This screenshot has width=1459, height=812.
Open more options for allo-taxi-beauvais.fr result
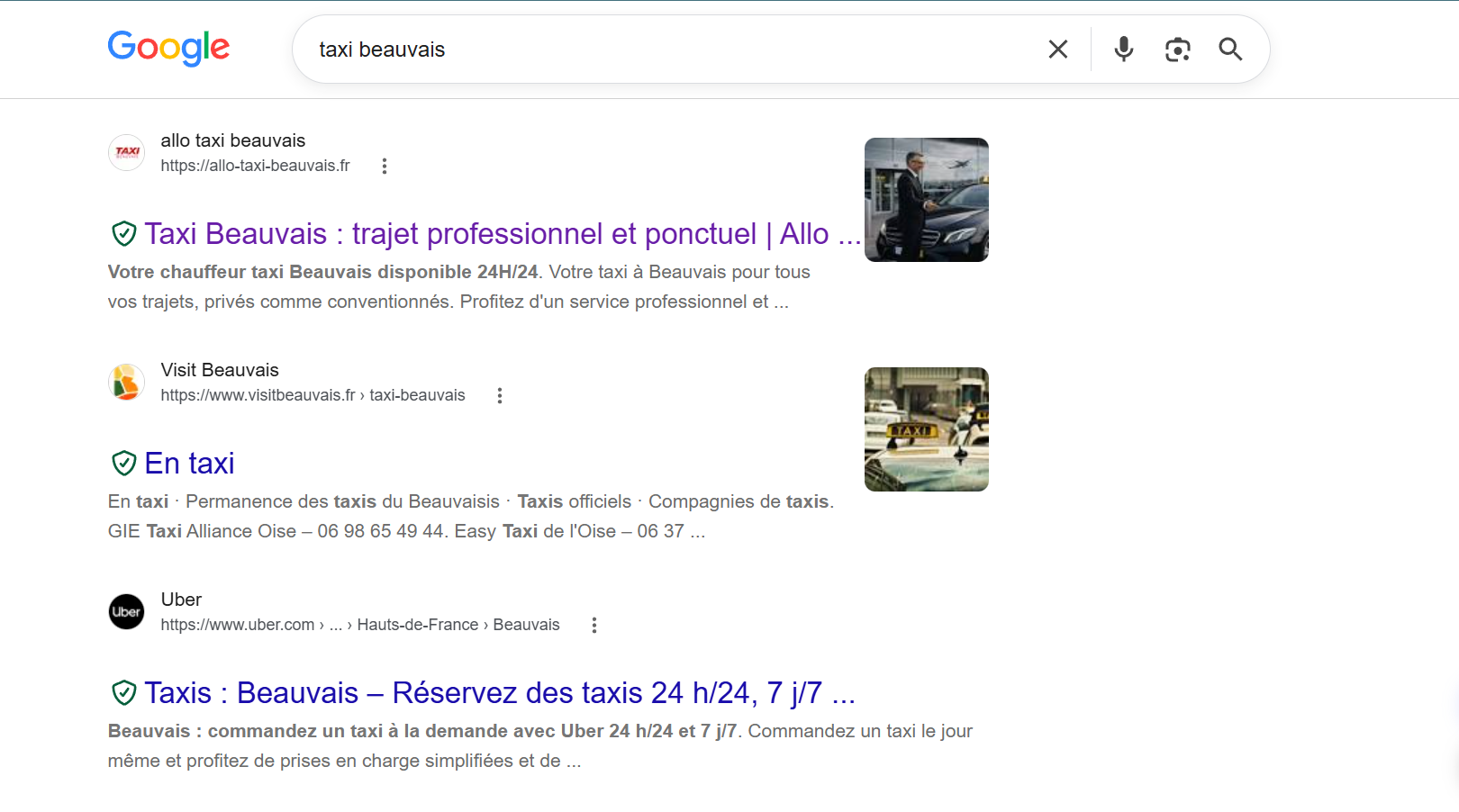(385, 166)
